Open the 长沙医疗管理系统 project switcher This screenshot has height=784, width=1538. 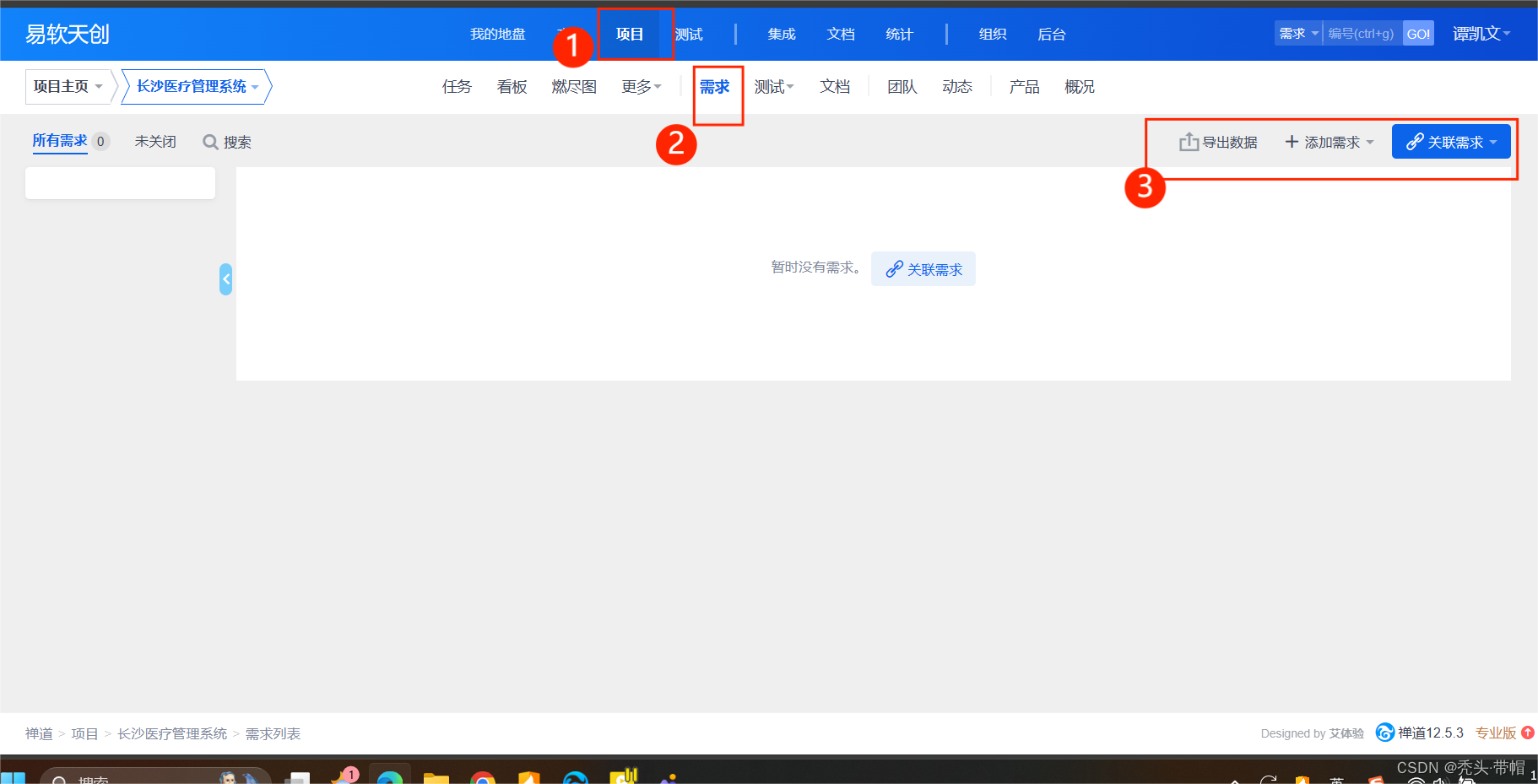click(x=198, y=87)
